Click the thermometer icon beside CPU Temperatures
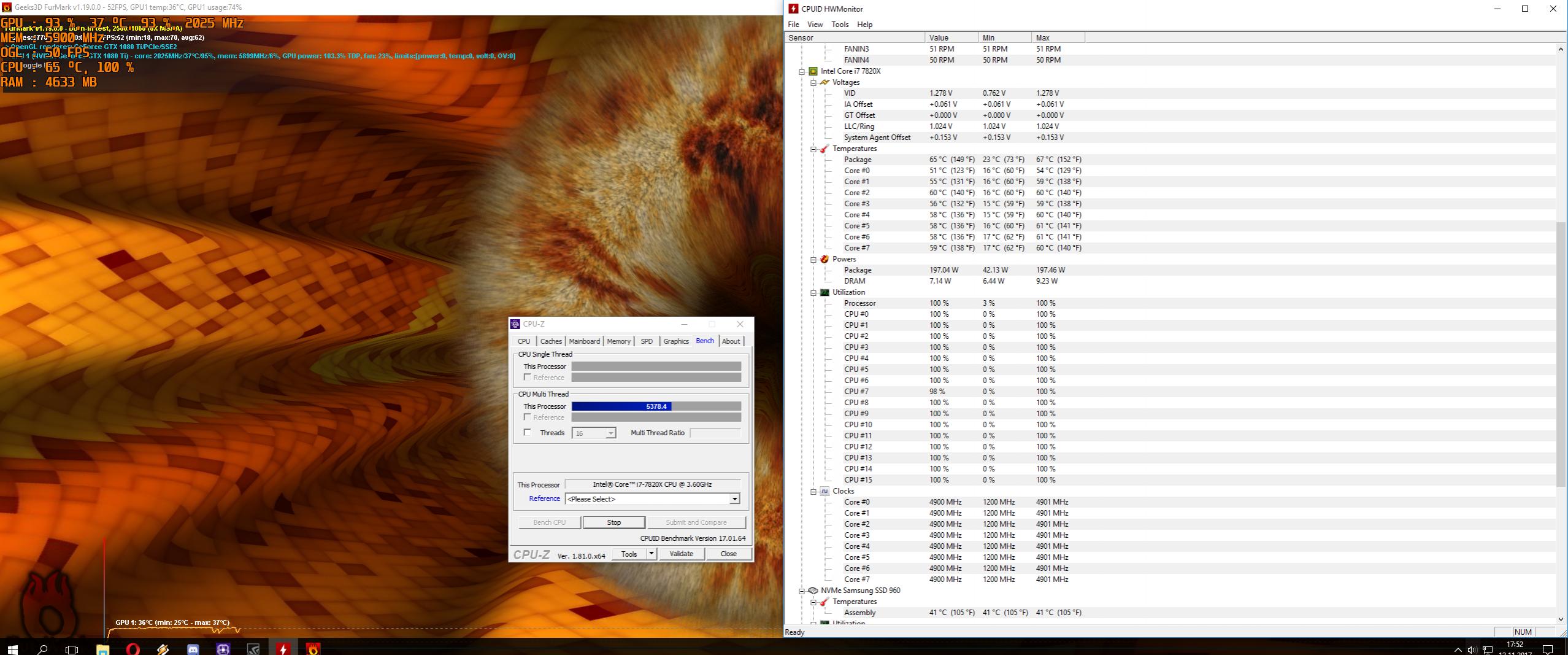This screenshot has width=1568, height=655. point(824,149)
